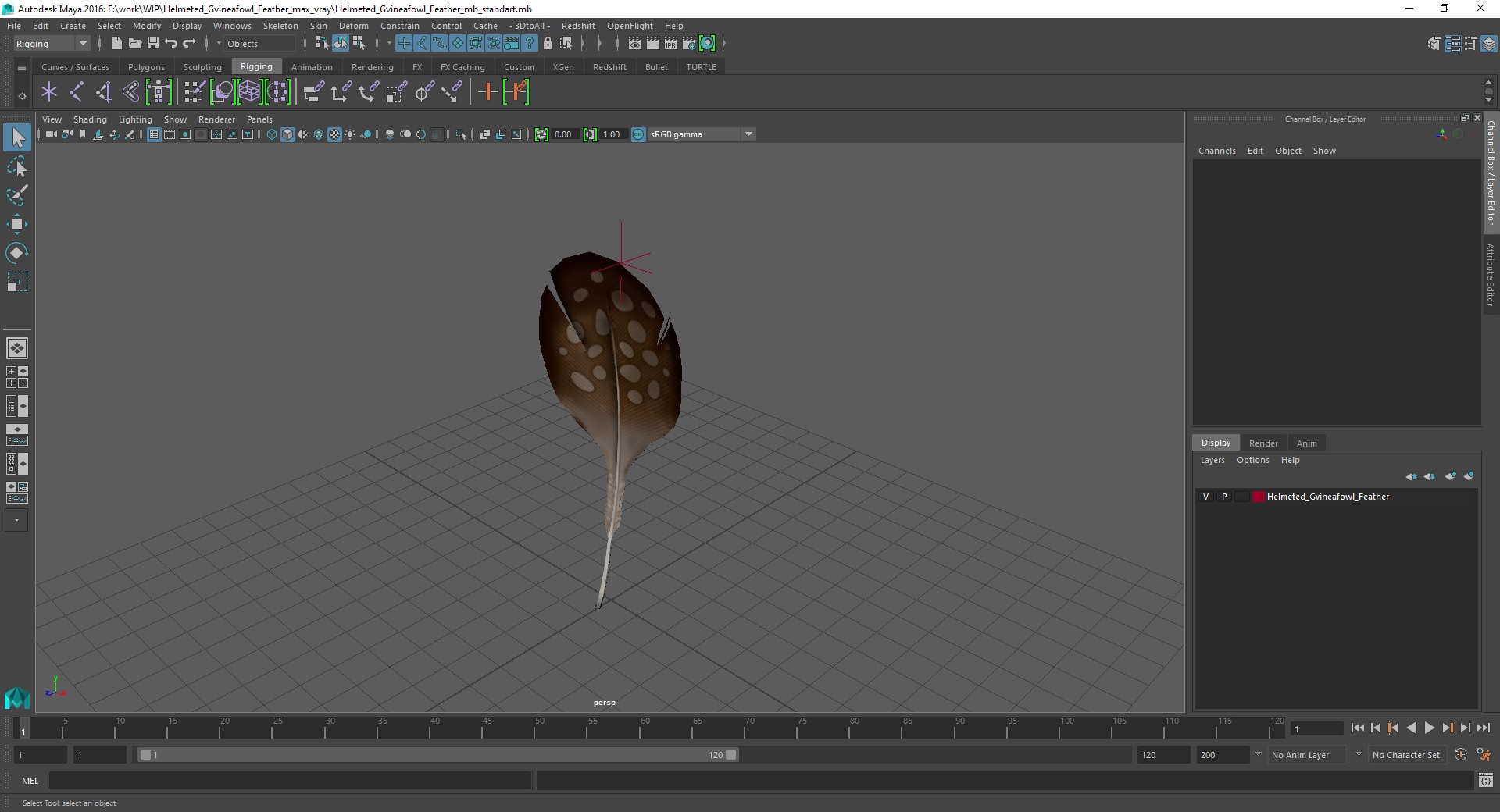Viewport: 1500px width, 812px height.
Task: Activate the Rotate tool
Action: [17, 253]
